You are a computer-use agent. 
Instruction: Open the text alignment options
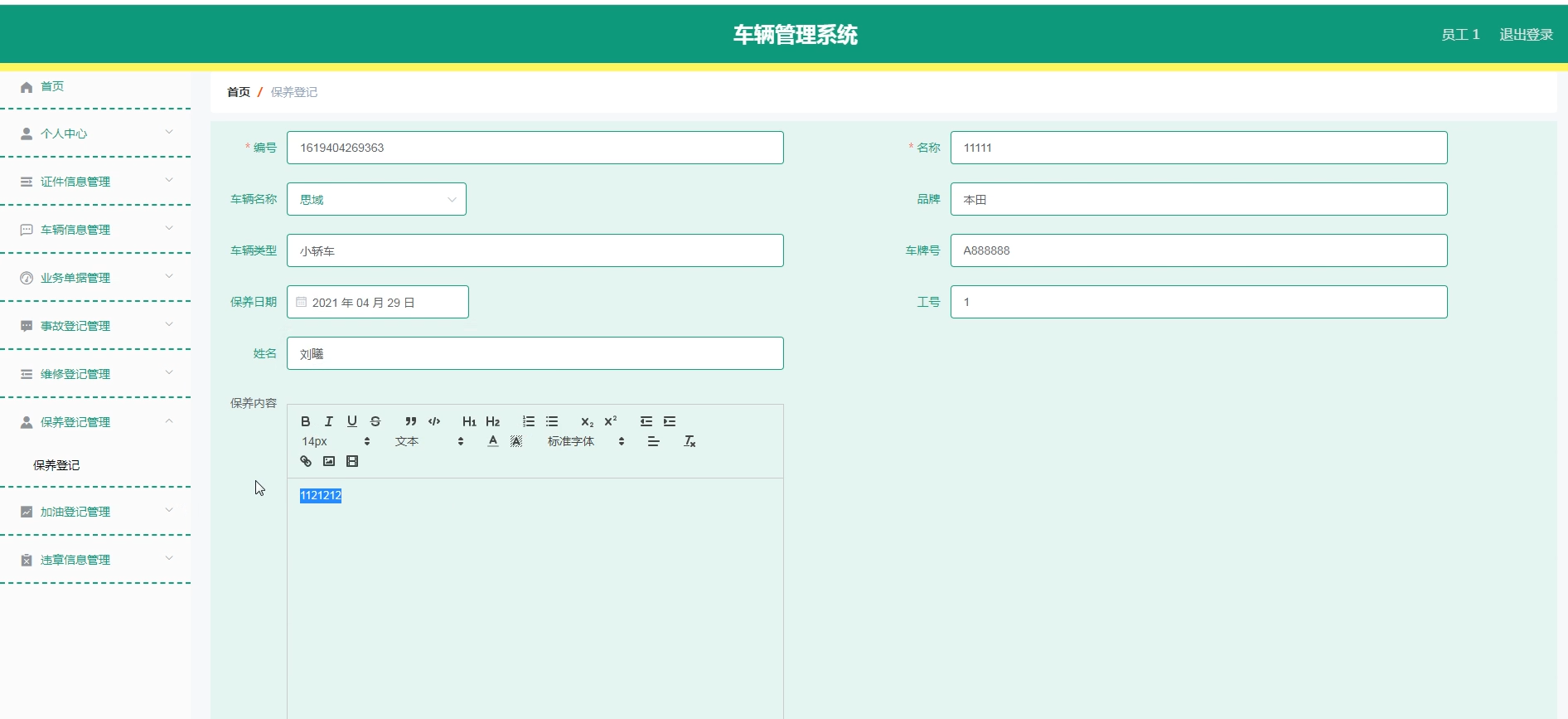[x=654, y=441]
